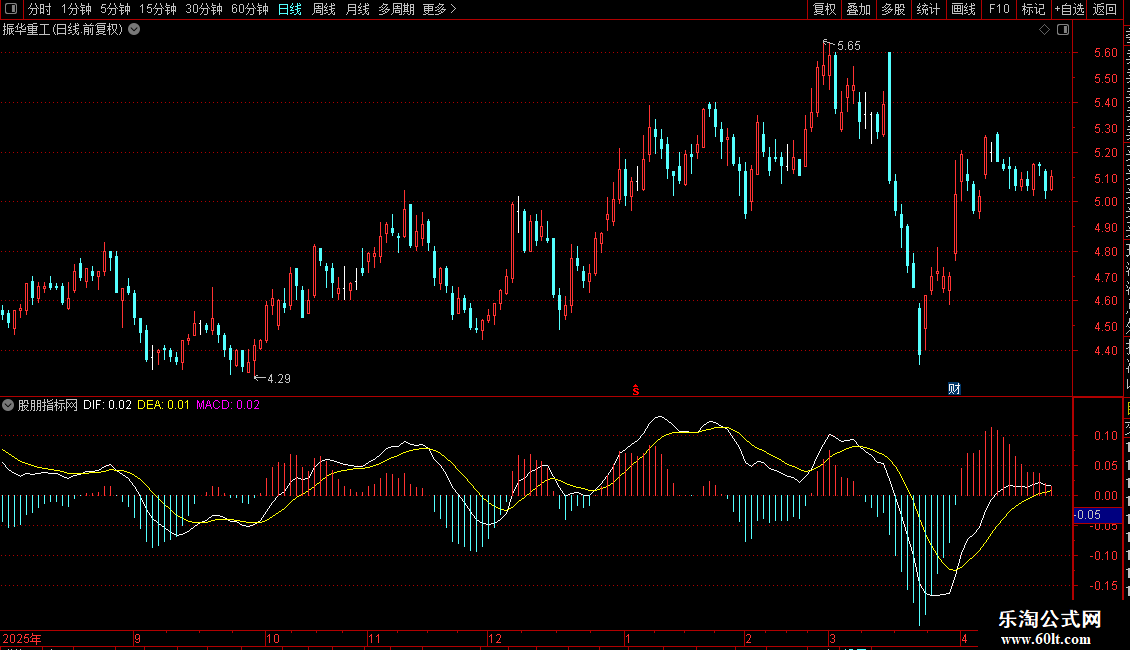
Task: Open the 复权 adjustment tool
Action: [824, 9]
